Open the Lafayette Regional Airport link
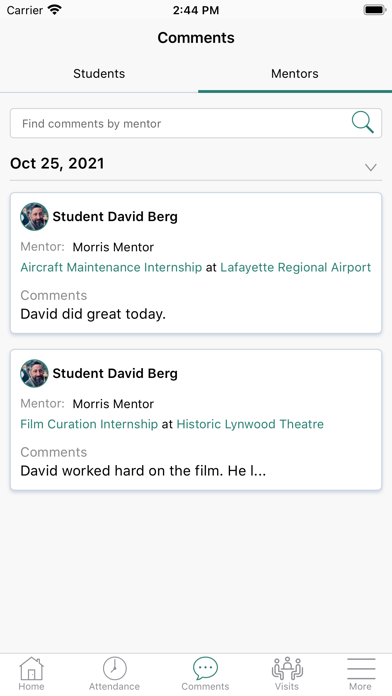 (296, 267)
